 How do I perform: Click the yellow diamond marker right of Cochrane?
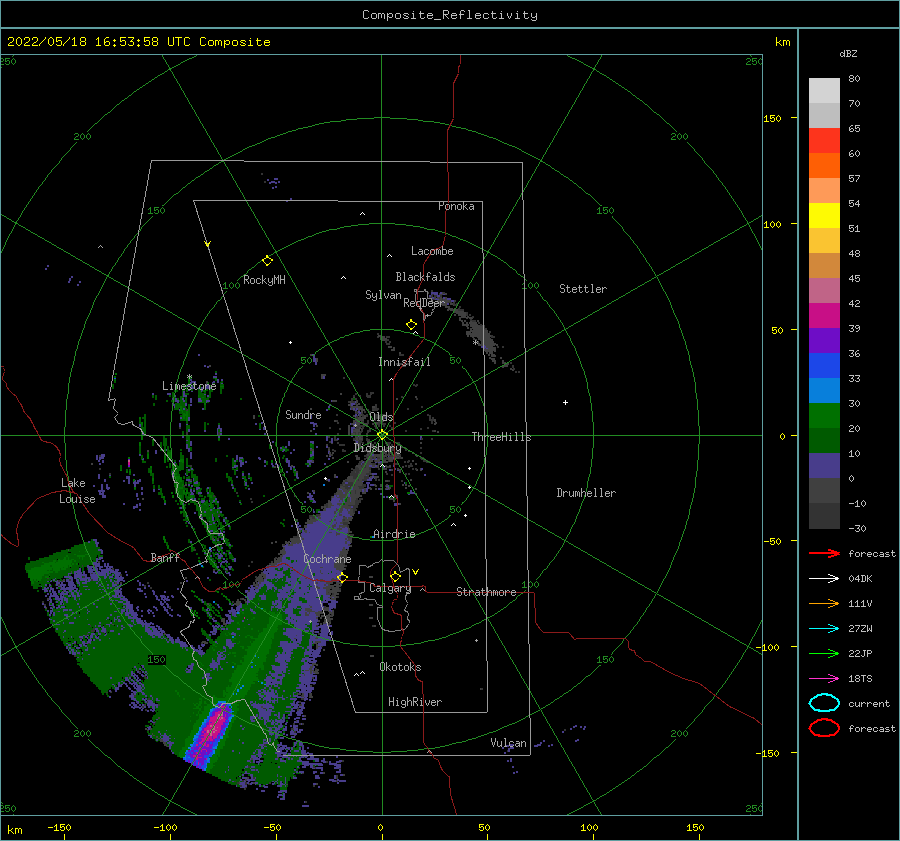[x=342, y=577]
